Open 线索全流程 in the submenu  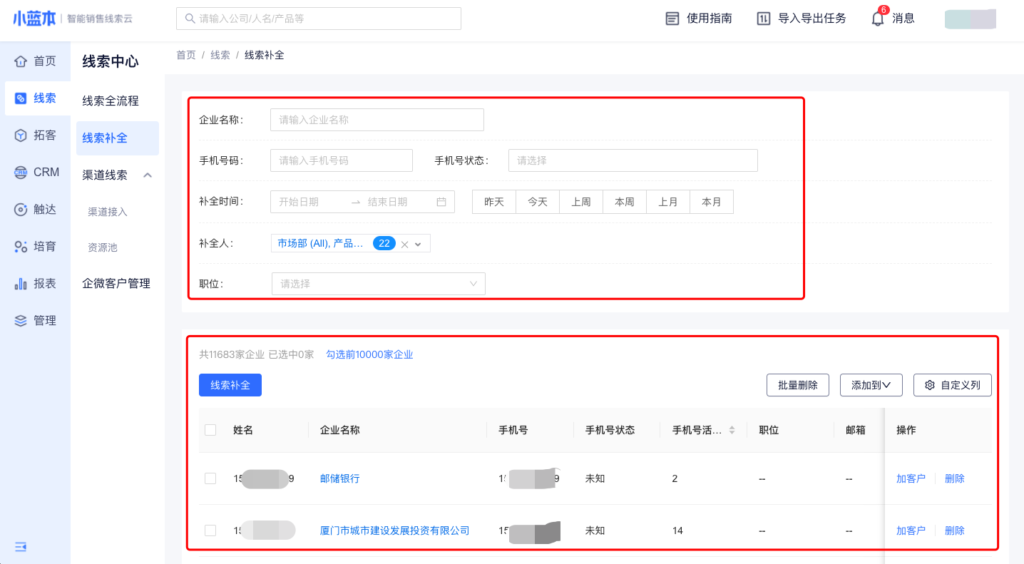(110, 101)
